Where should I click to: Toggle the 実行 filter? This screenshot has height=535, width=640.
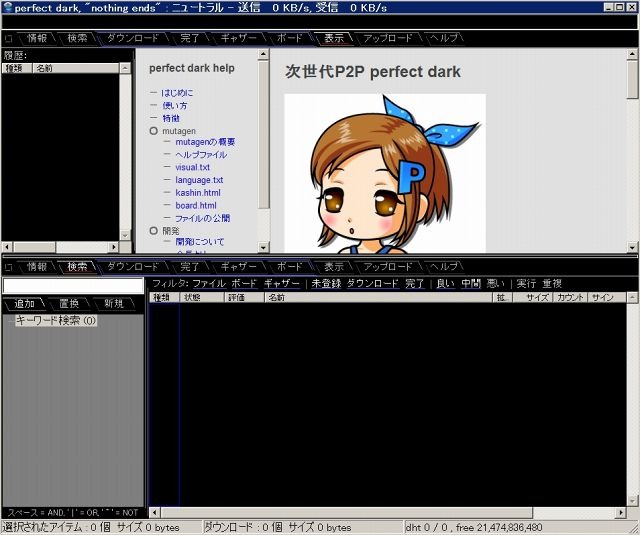coord(526,284)
